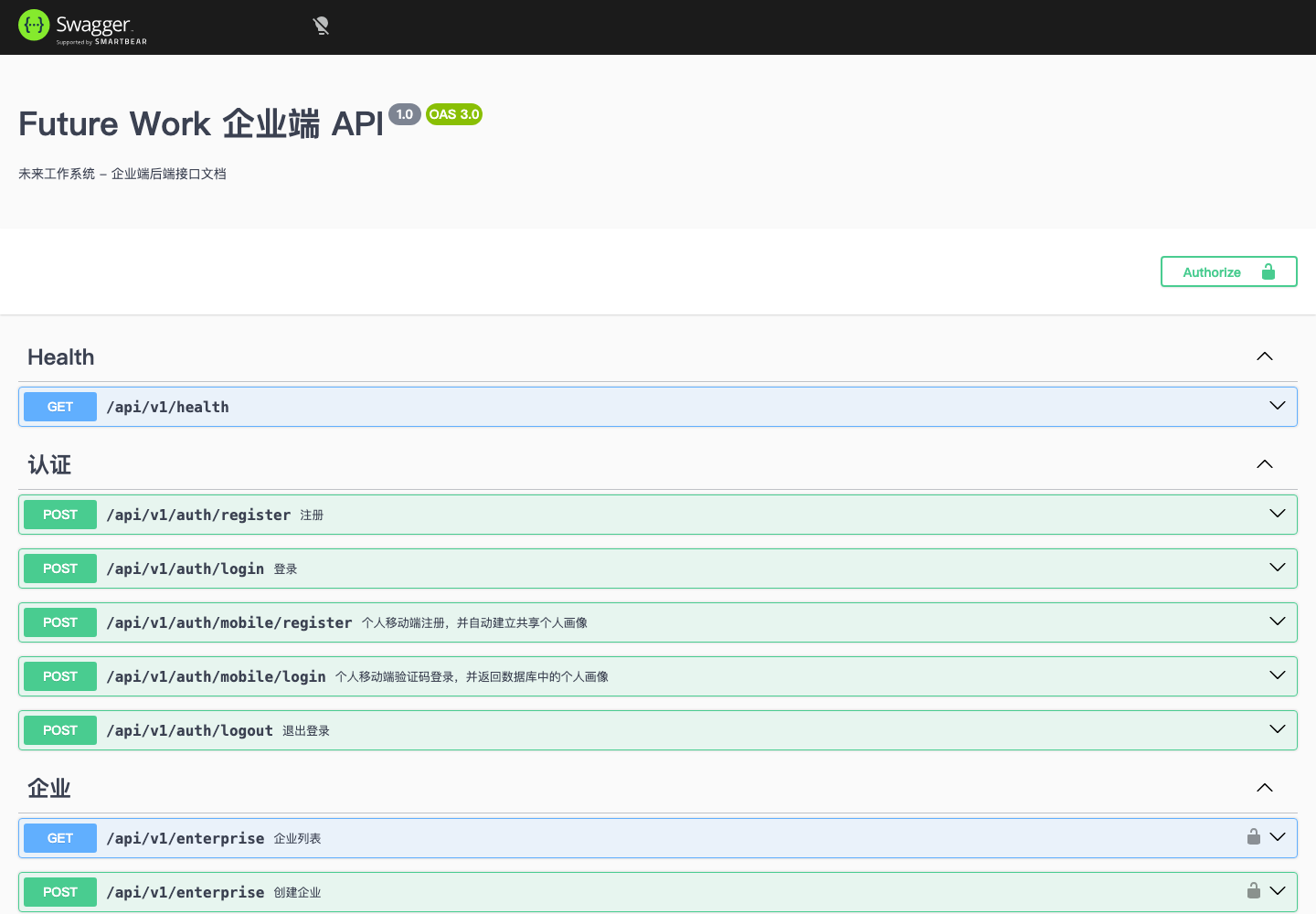1316x914 pixels.
Task: Click the /api/v1/health path text
Action: tap(168, 407)
